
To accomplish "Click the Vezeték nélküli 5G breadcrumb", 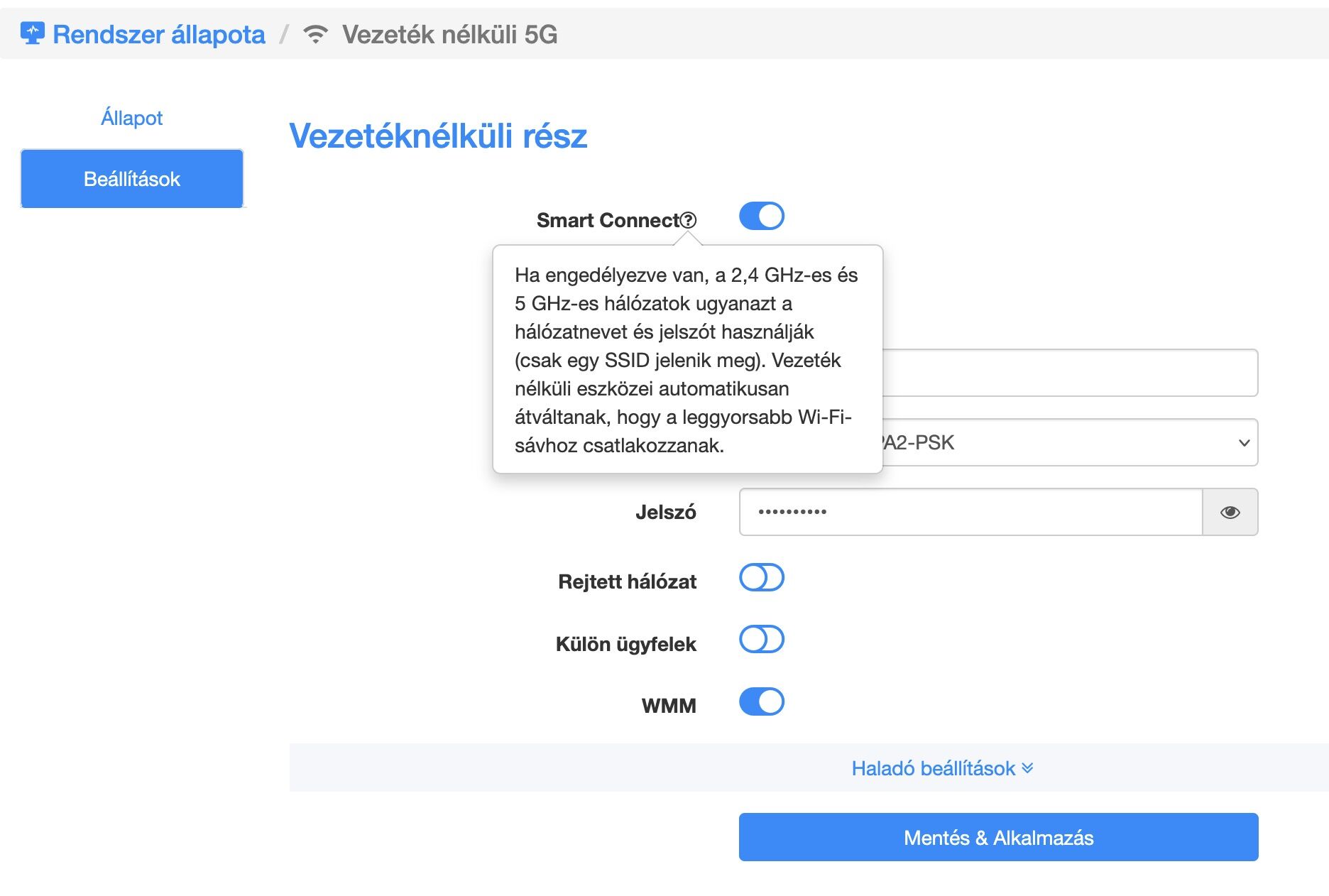I will (x=449, y=34).
